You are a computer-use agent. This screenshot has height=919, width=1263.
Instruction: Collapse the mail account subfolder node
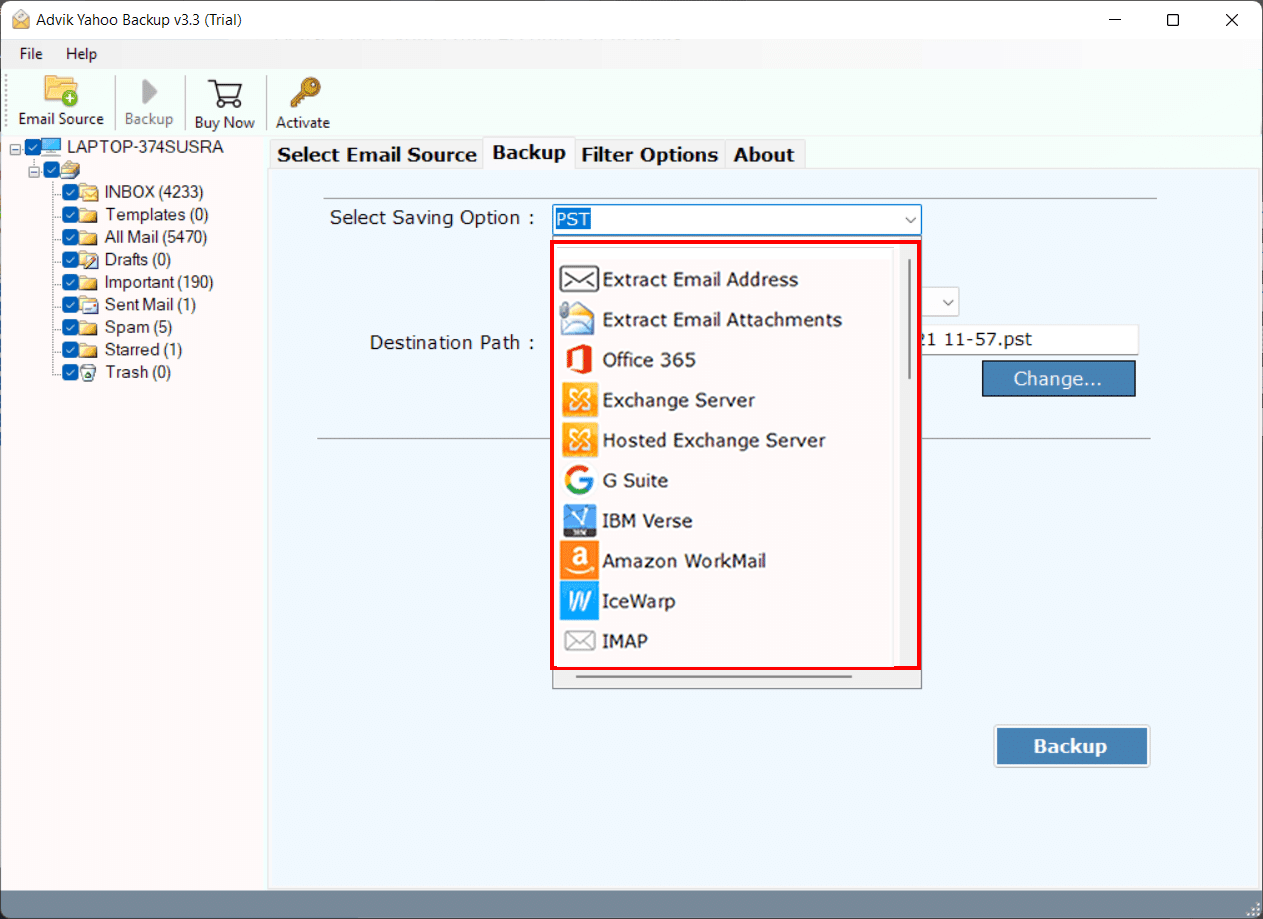34,171
